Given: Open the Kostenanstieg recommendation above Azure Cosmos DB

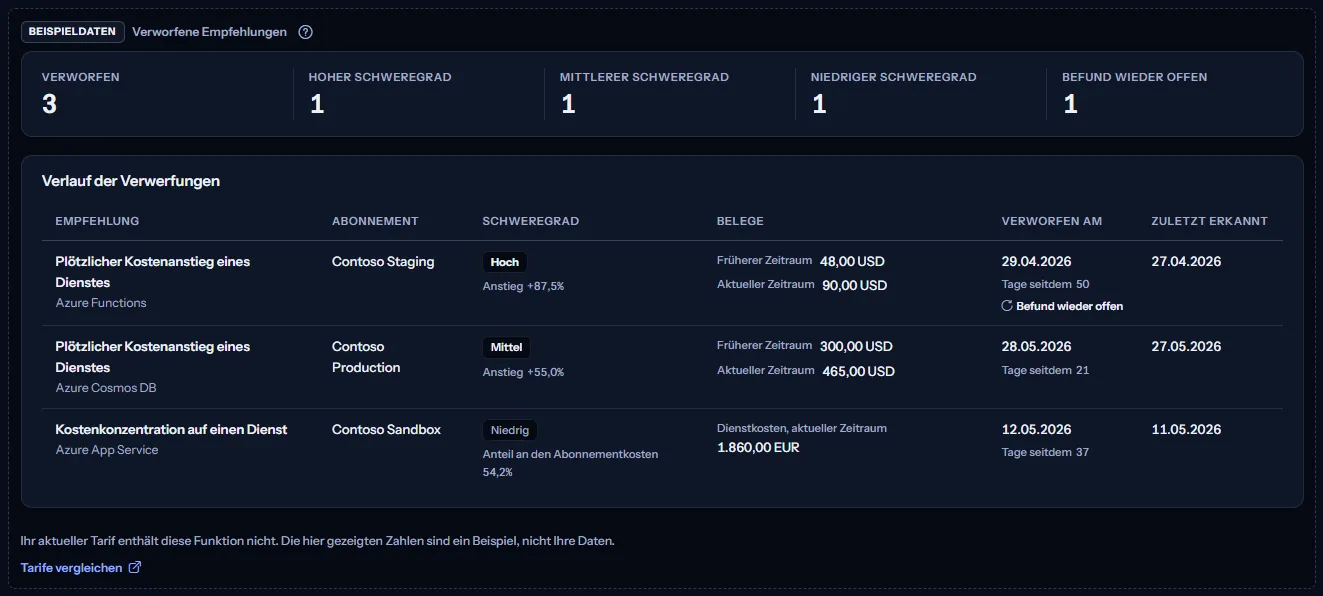Looking at the screenshot, I should pyautogui.click(x=153, y=357).
